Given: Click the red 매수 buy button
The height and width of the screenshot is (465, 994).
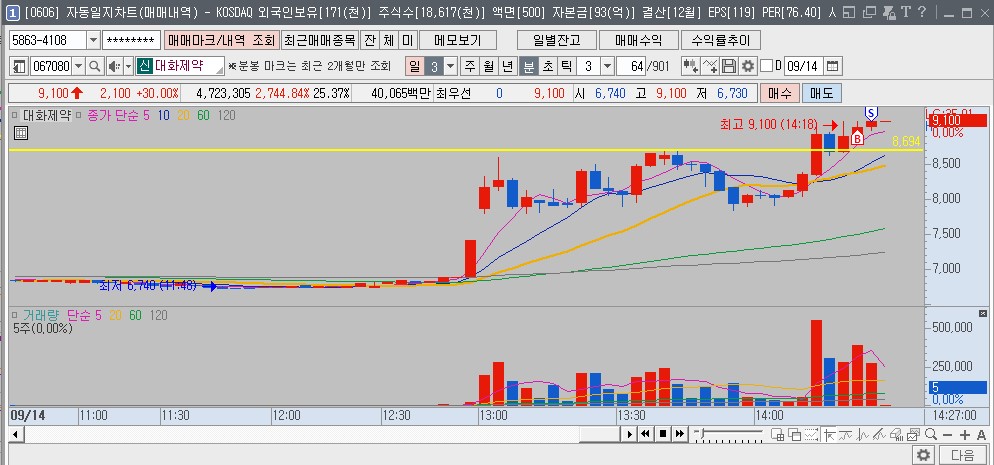Looking at the screenshot, I should click(x=780, y=93).
